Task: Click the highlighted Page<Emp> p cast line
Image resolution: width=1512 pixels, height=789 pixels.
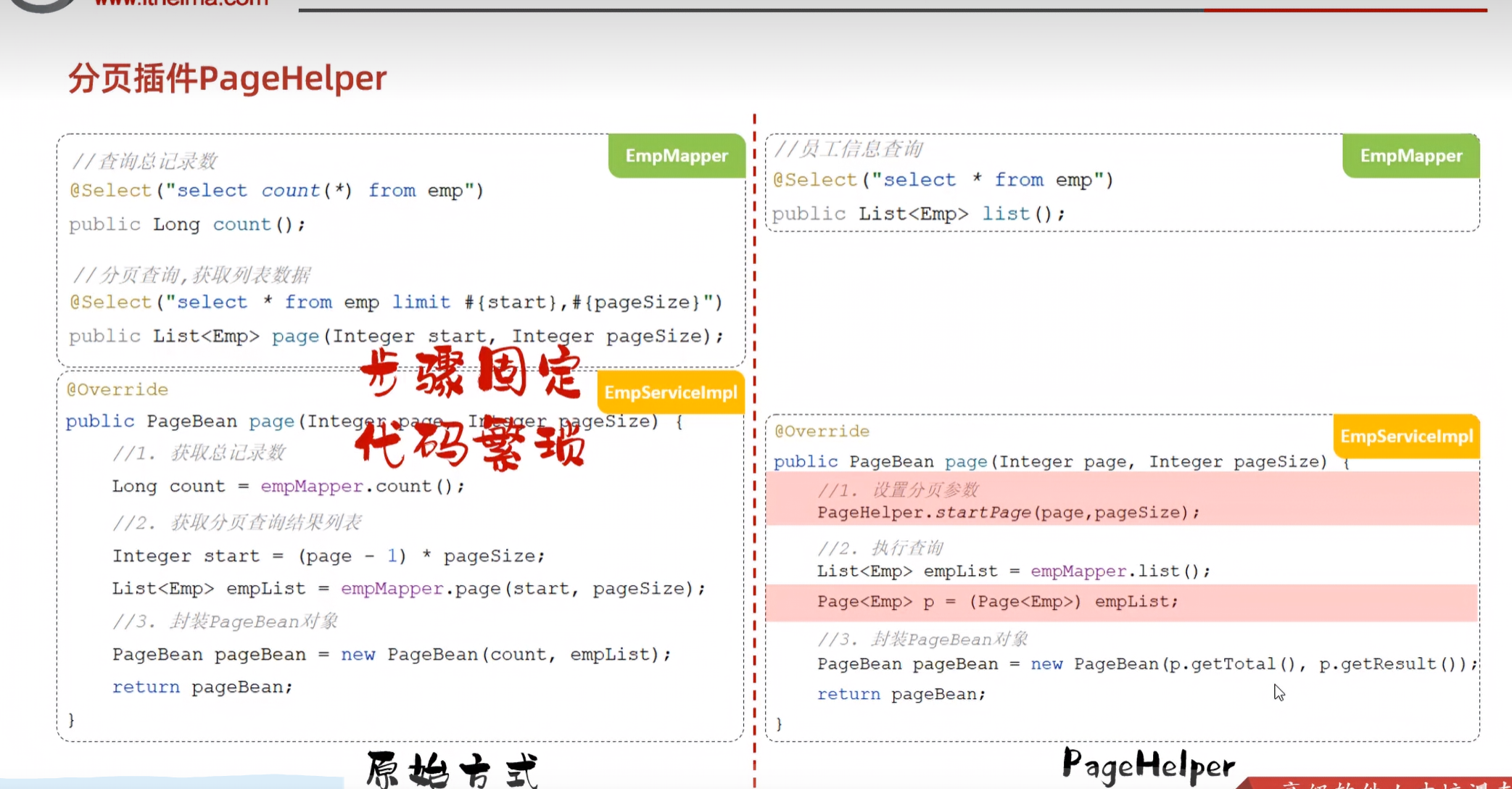Action: (x=997, y=602)
